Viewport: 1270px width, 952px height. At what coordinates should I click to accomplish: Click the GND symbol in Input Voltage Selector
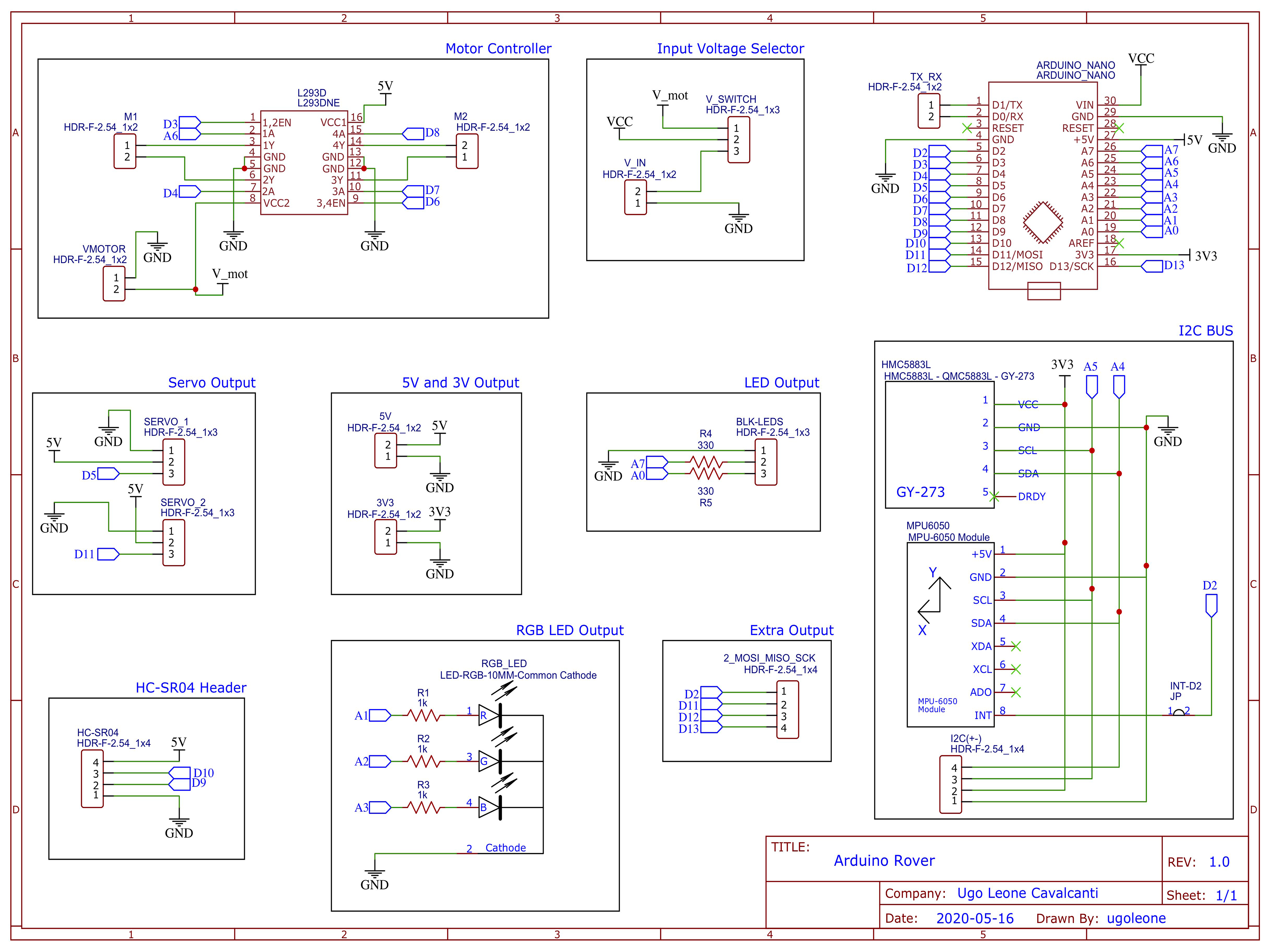click(738, 223)
